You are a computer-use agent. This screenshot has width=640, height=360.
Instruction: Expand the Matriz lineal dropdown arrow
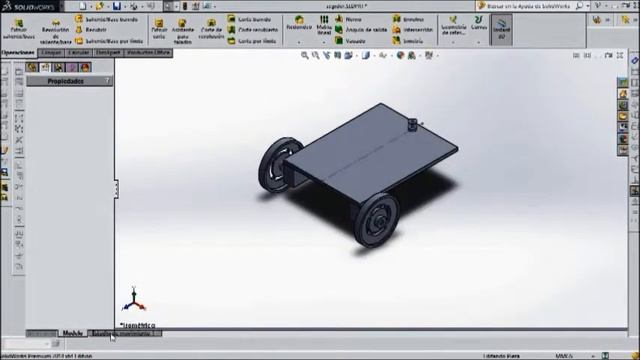click(x=324, y=42)
